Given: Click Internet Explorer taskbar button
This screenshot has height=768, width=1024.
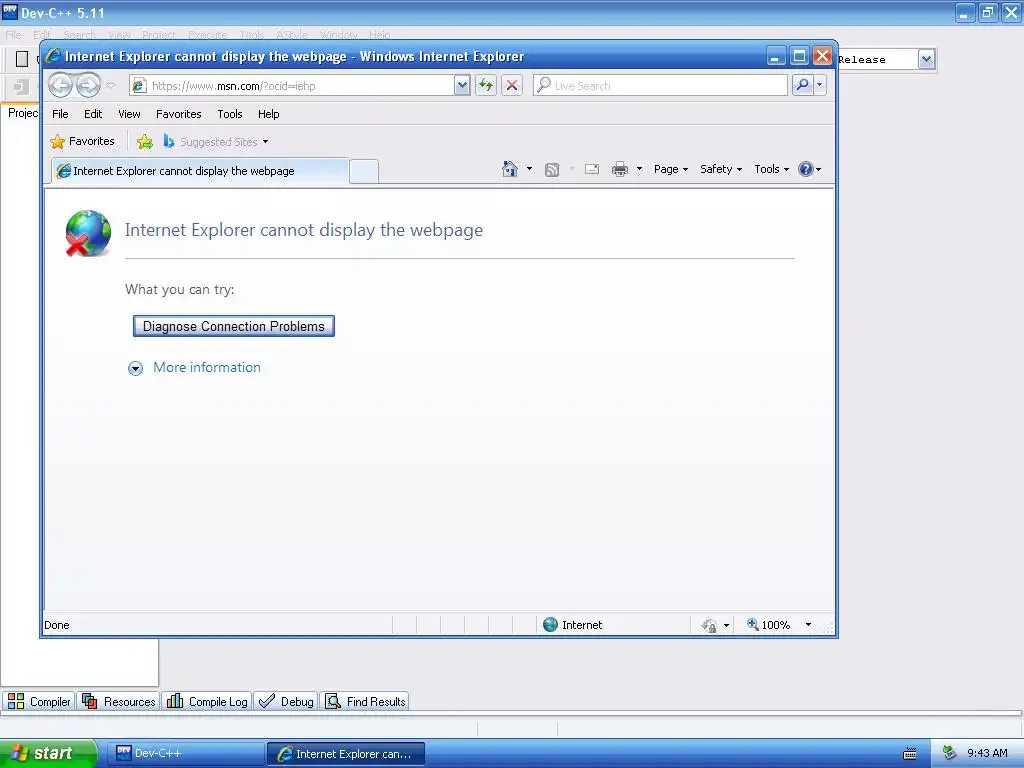Looking at the screenshot, I should pyautogui.click(x=346, y=754).
